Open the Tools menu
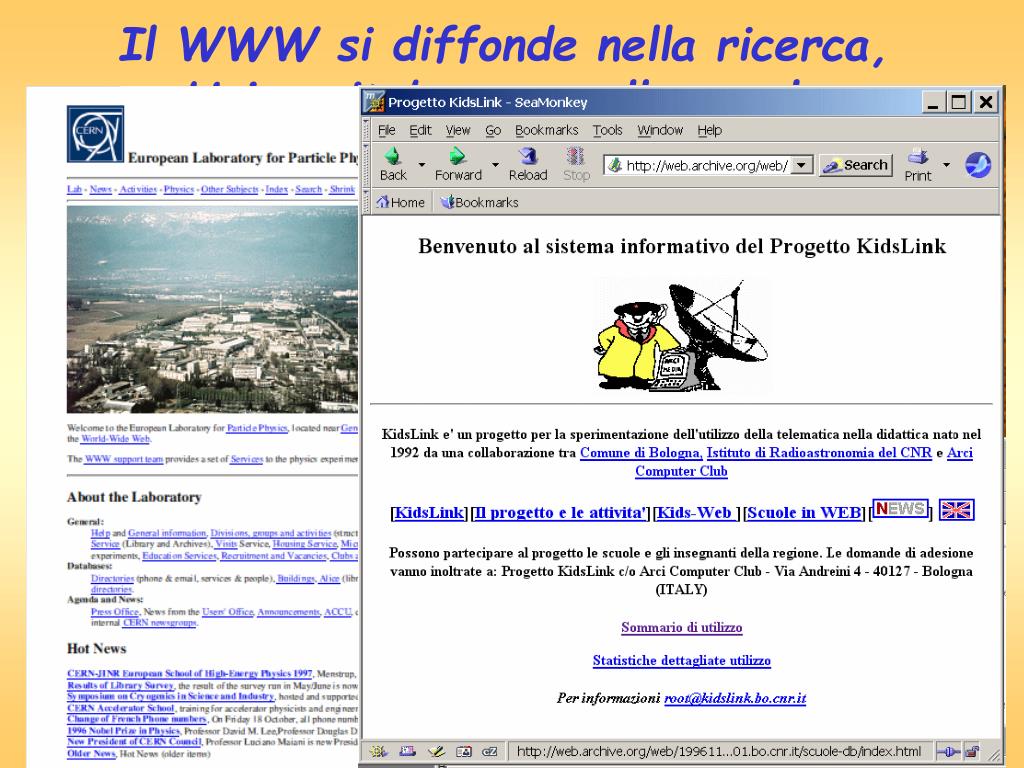 click(x=607, y=130)
